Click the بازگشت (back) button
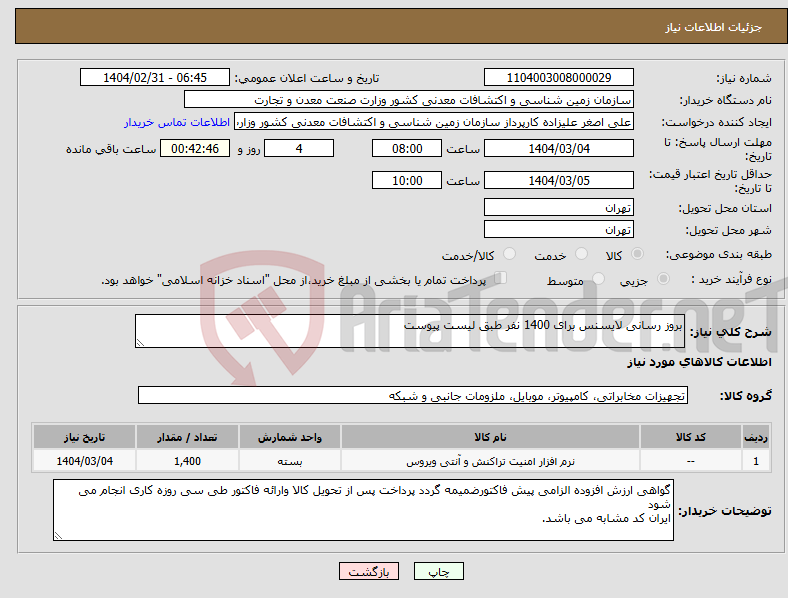This screenshot has height=598, width=788. 369,571
